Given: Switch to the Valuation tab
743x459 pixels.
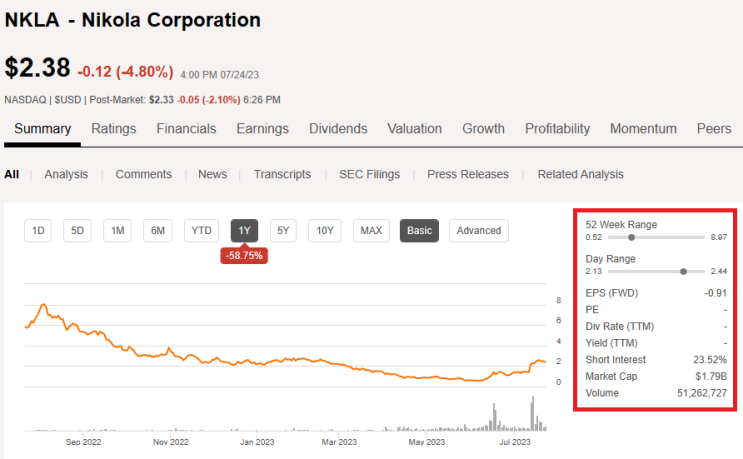Looking at the screenshot, I should tap(415, 129).
